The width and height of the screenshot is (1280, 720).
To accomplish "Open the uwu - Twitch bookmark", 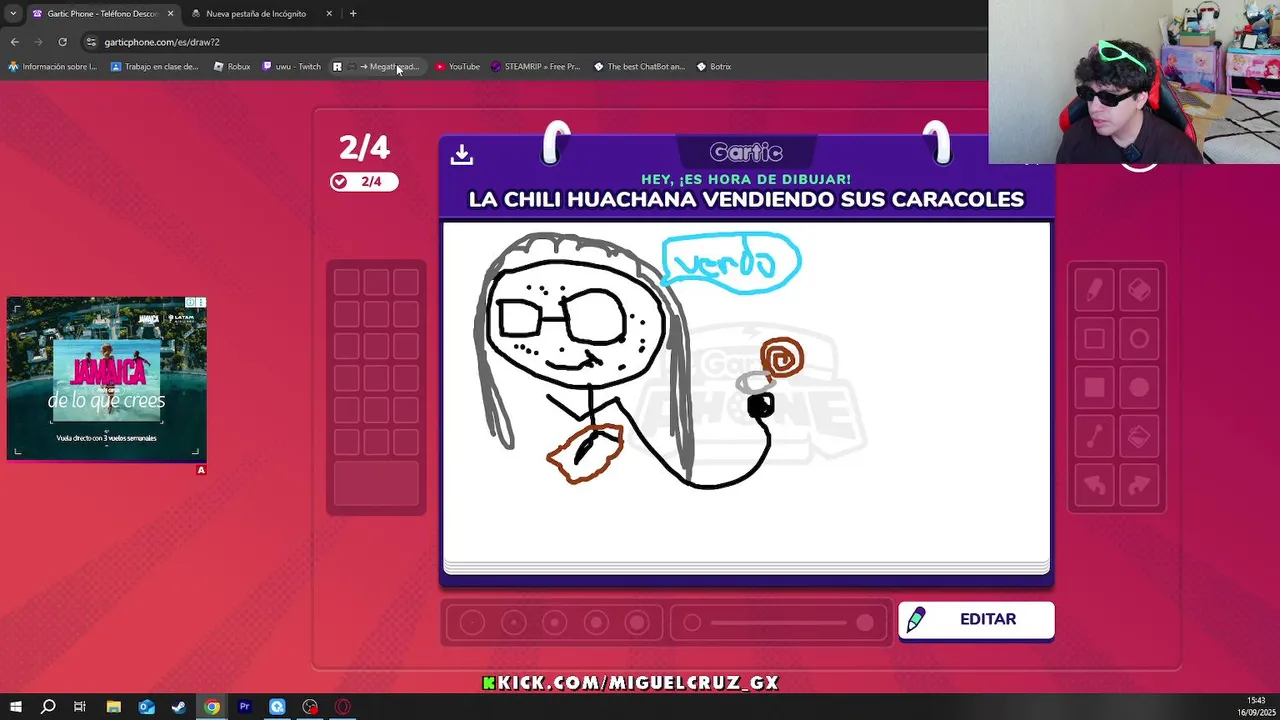I will click(291, 67).
